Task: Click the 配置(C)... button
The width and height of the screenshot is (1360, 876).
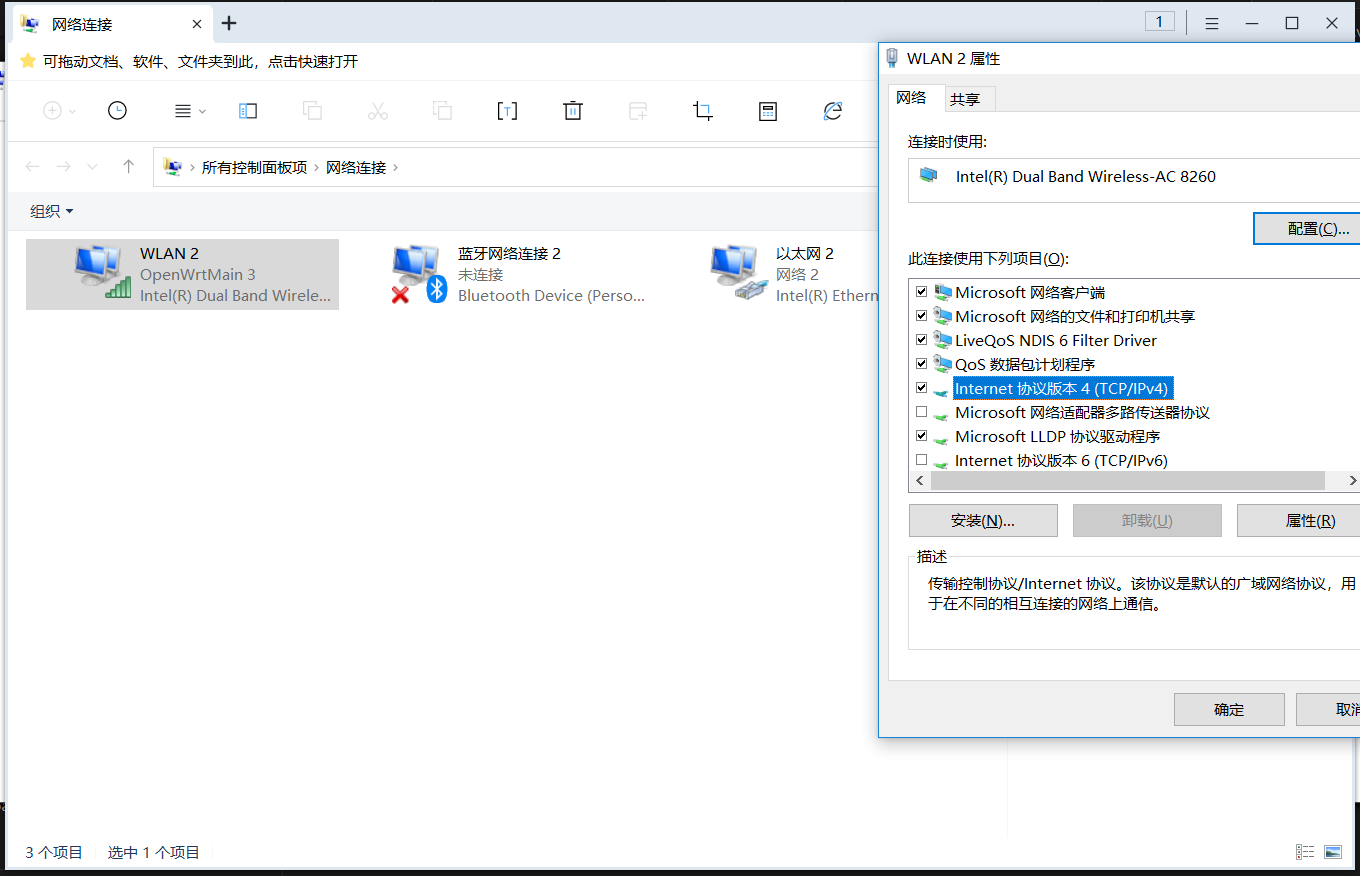Action: click(1307, 228)
